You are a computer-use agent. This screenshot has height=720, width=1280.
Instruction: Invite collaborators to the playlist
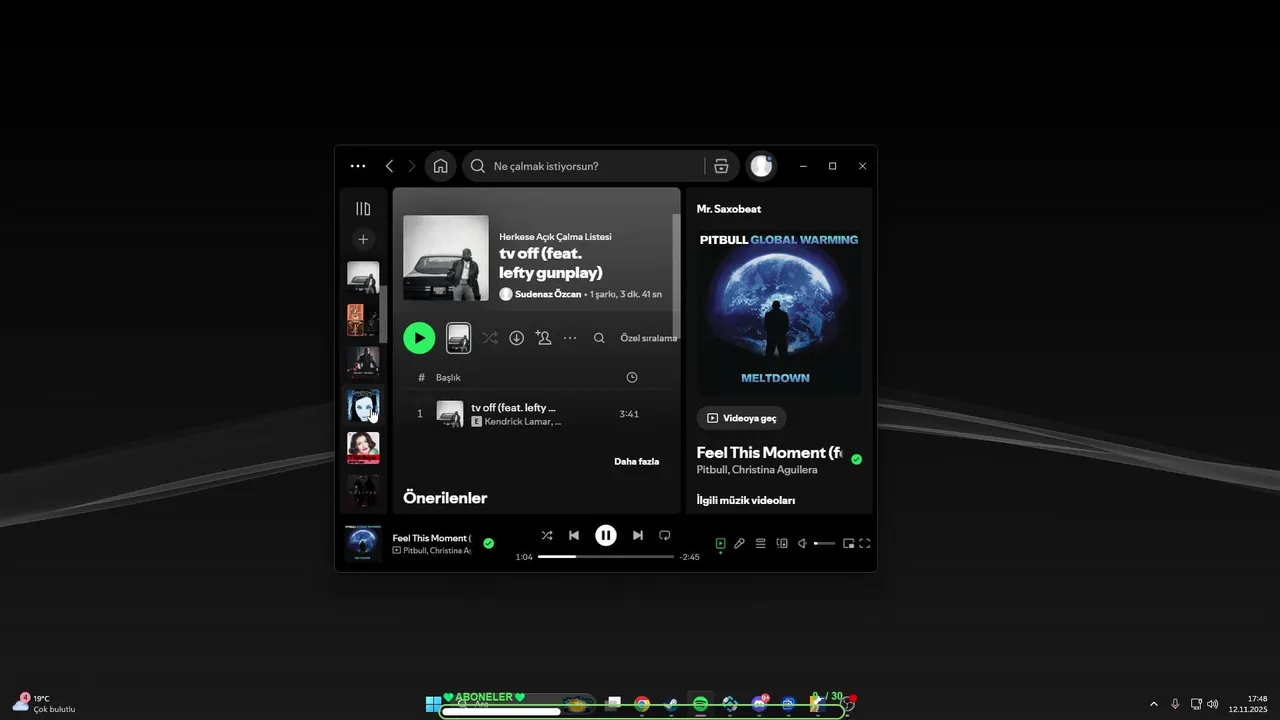(x=543, y=338)
